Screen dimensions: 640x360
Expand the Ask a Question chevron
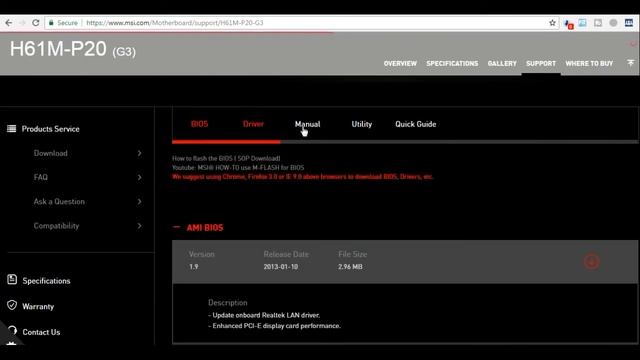pos(140,202)
